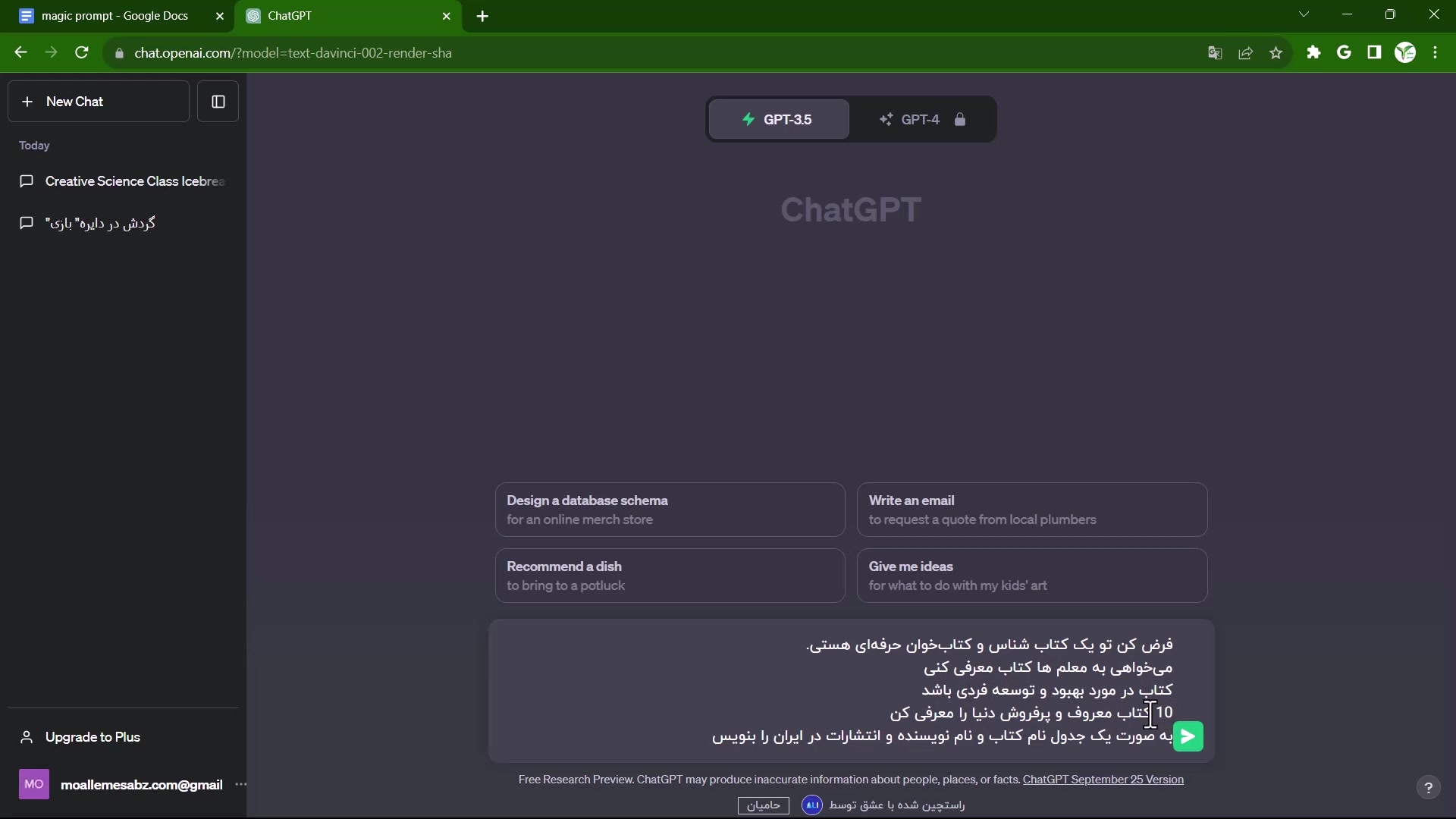1456x819 pixels.
Task: Click the راستچین شده با عشق توسط text
Action: (897, 805)
